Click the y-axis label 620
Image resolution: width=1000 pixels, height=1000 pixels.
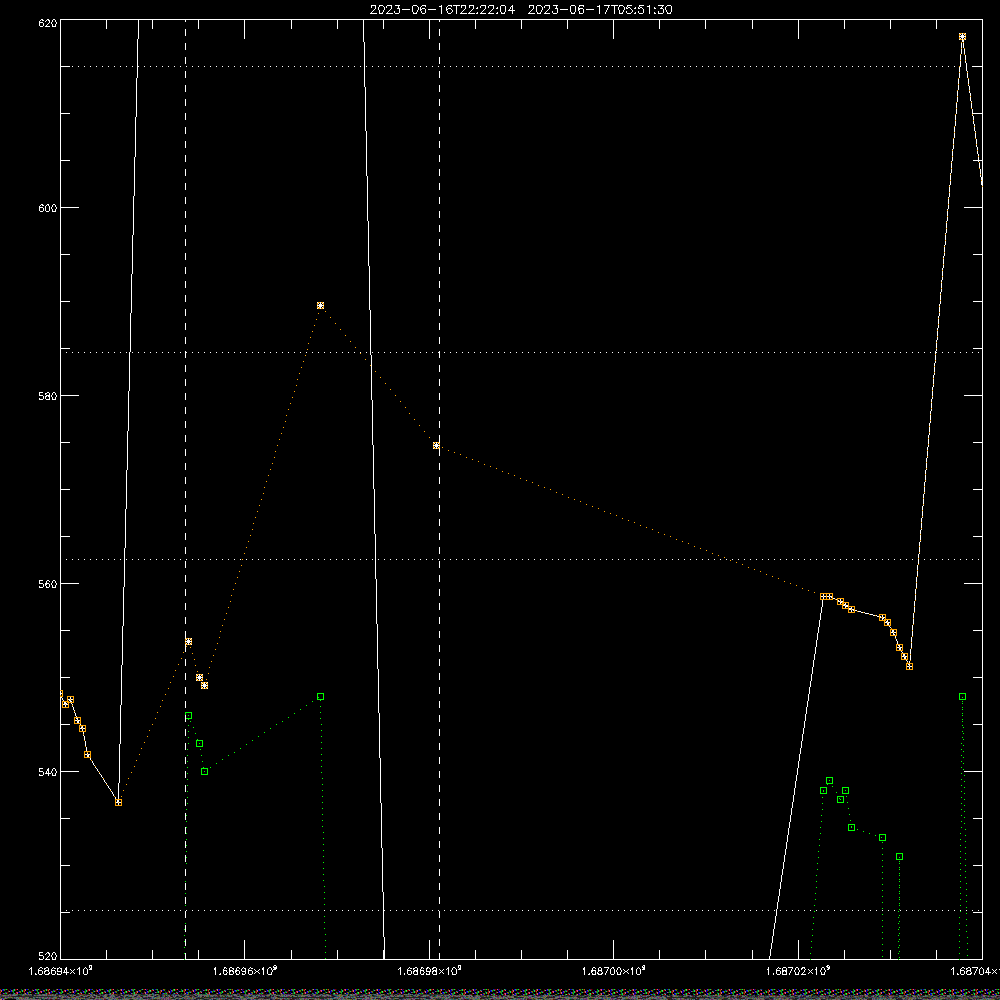48,23
